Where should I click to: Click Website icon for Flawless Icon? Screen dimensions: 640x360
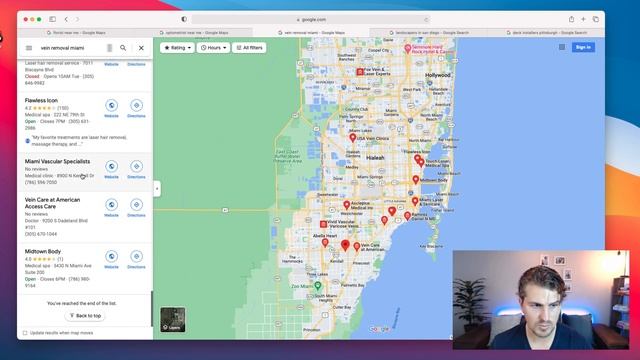tap(111, 105)
